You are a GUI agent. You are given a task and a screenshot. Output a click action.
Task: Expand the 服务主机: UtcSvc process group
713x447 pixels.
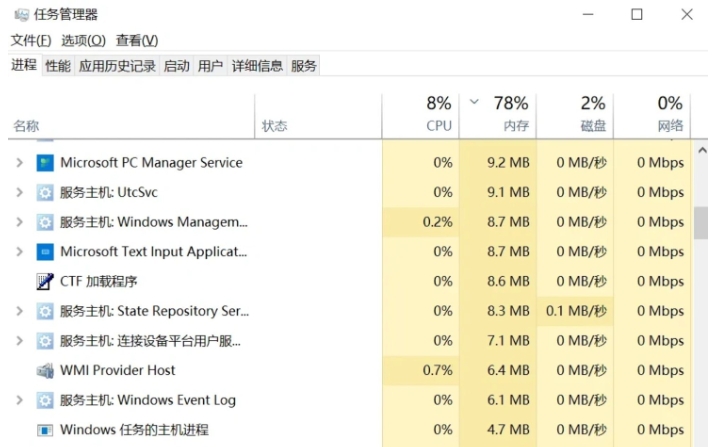[20, 192]
